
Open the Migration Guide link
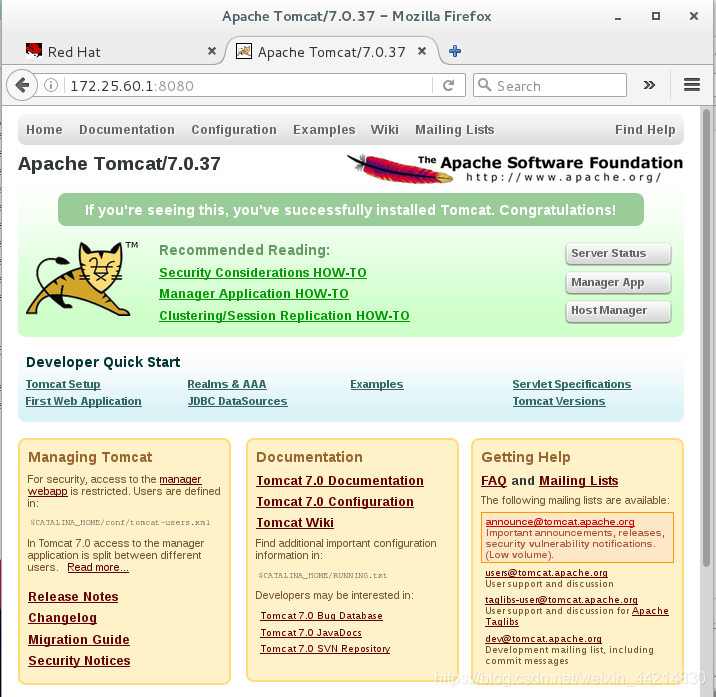[79, 639]
